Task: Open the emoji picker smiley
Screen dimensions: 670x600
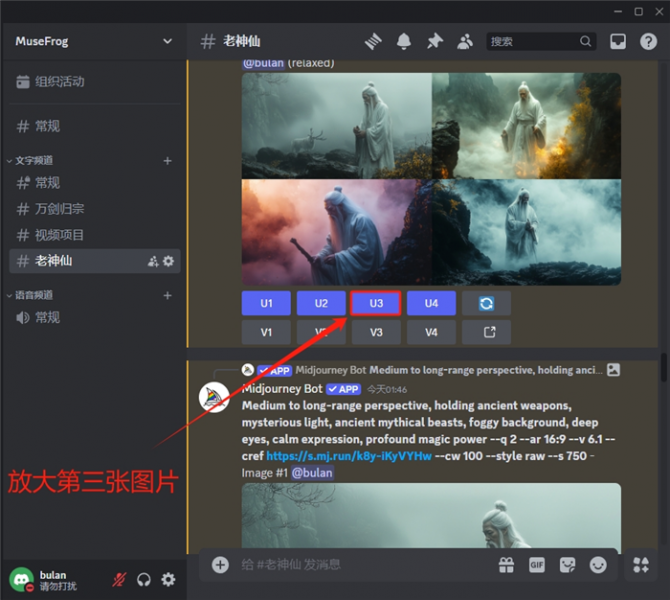Action: 598,565
